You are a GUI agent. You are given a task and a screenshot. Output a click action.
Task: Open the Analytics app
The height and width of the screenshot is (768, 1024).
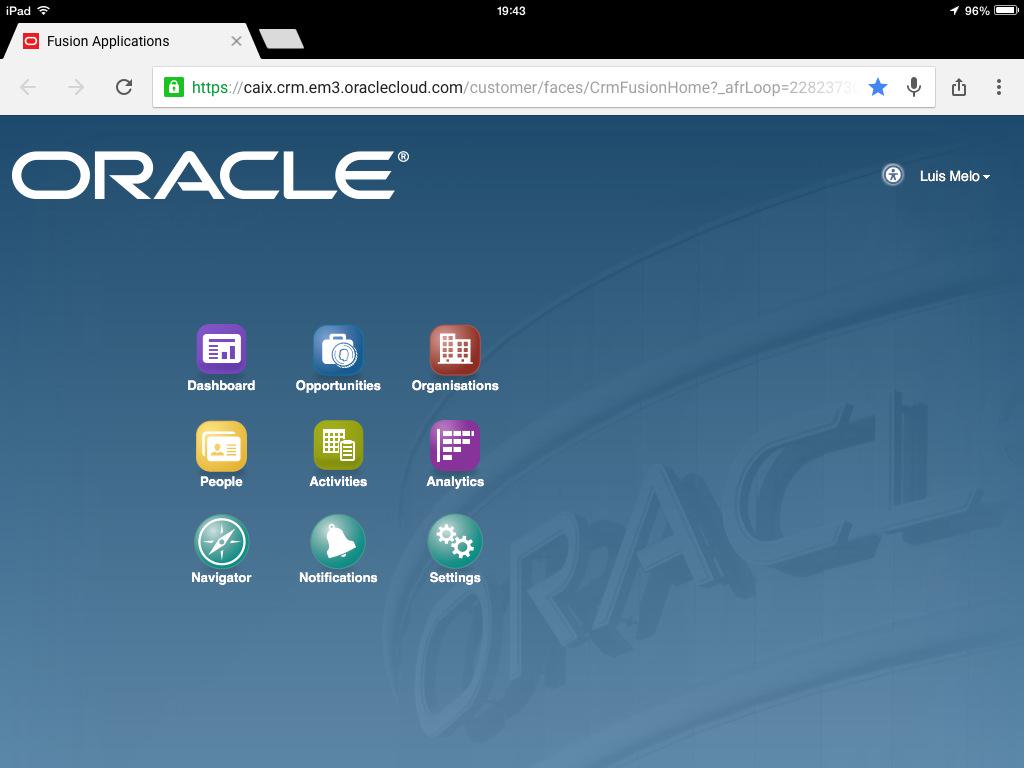pyautogui.click(x=455, y=445)
